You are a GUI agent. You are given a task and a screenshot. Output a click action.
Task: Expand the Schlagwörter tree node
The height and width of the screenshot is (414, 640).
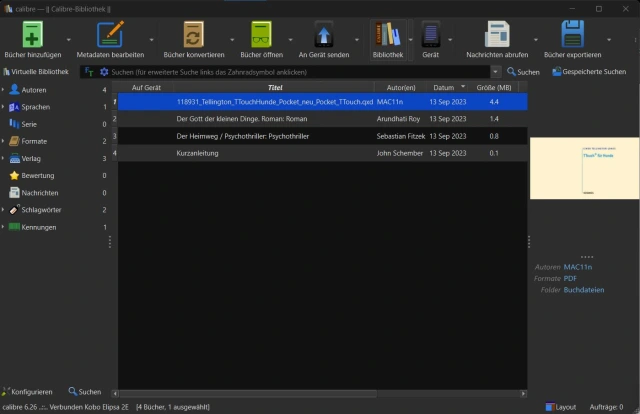(3, 210)
